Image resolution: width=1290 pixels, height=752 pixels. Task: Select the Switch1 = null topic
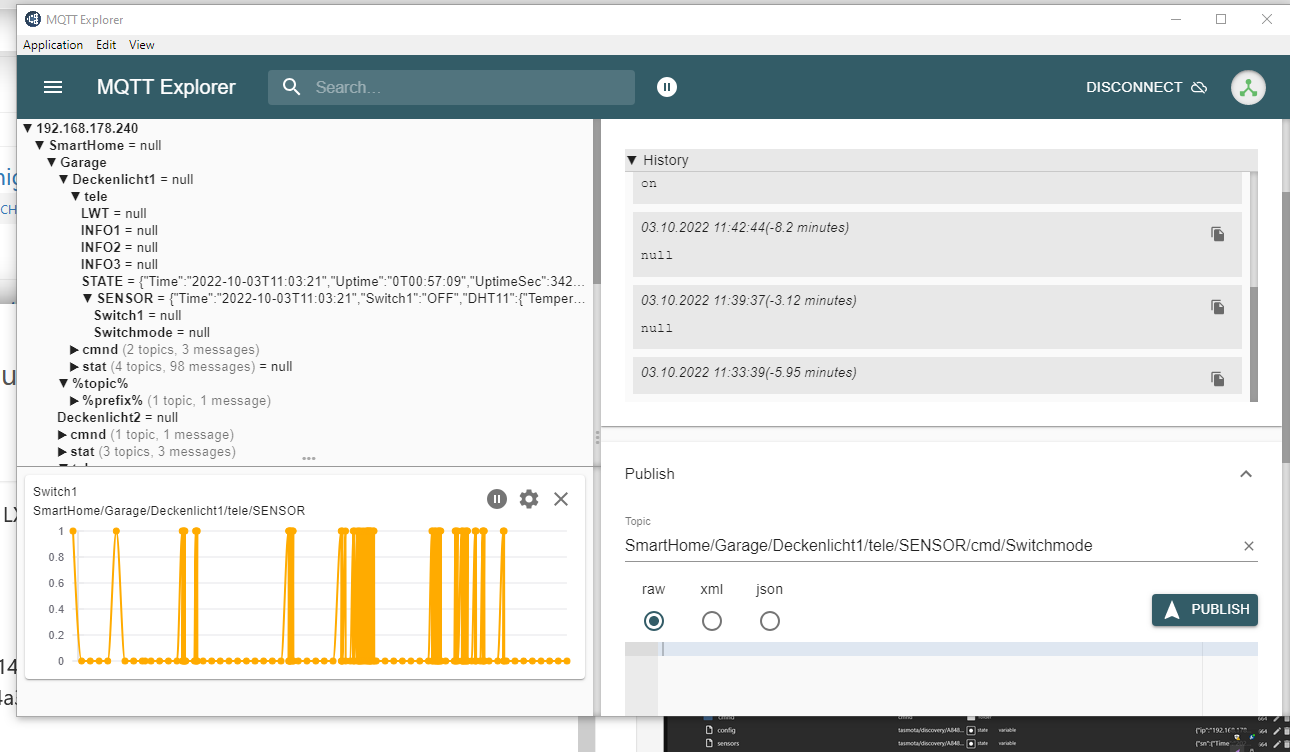point(138,316)
